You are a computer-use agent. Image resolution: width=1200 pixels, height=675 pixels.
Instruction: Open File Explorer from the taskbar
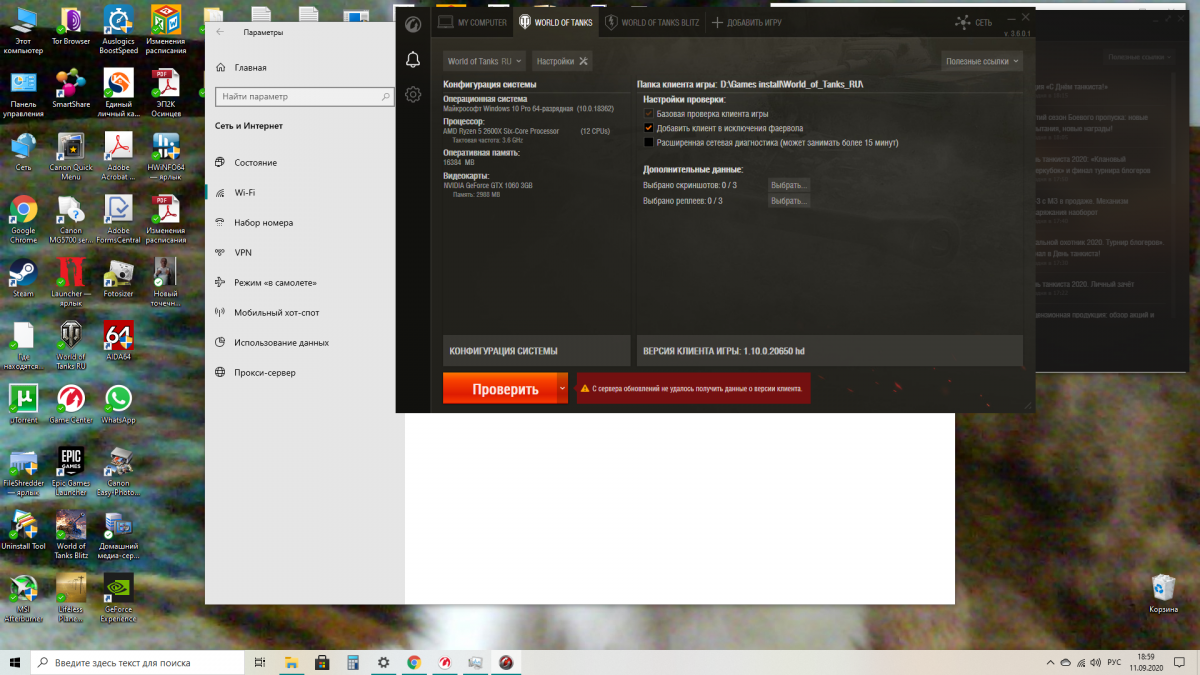click(290, 663)
